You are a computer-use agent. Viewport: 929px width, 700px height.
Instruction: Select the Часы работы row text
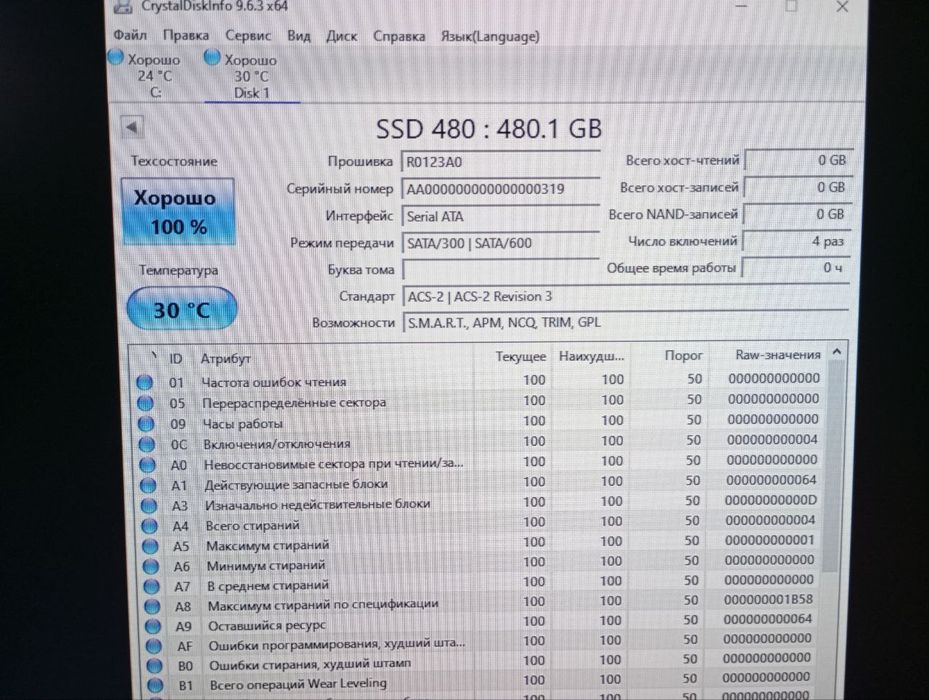[x=242, y=423]
